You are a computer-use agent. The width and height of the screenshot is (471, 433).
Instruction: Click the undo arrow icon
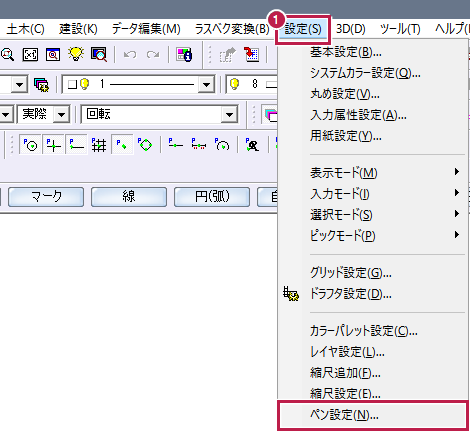click(x=130, y=54)
